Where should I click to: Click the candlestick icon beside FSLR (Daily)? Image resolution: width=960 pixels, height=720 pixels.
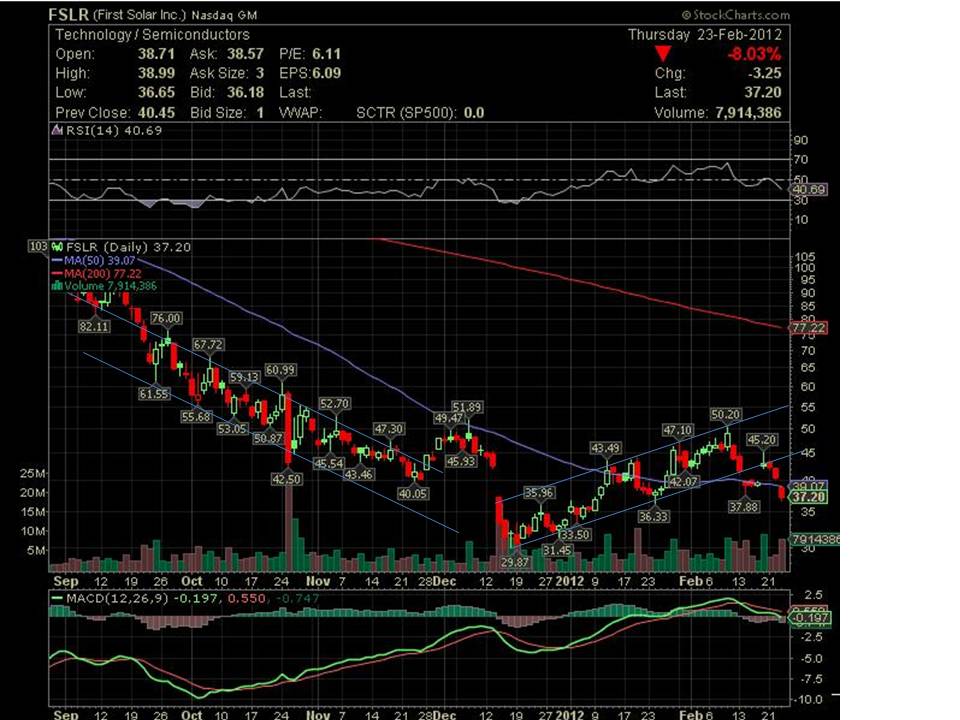[x=58, y=247]
